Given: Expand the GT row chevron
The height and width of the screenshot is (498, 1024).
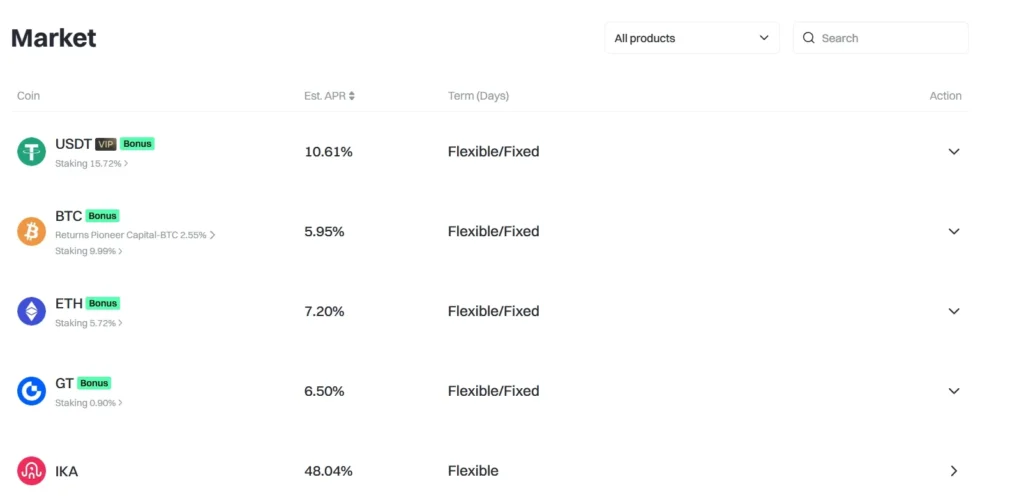Looking at the screenshot, I should pyautogui.click(x=953, y=391).
